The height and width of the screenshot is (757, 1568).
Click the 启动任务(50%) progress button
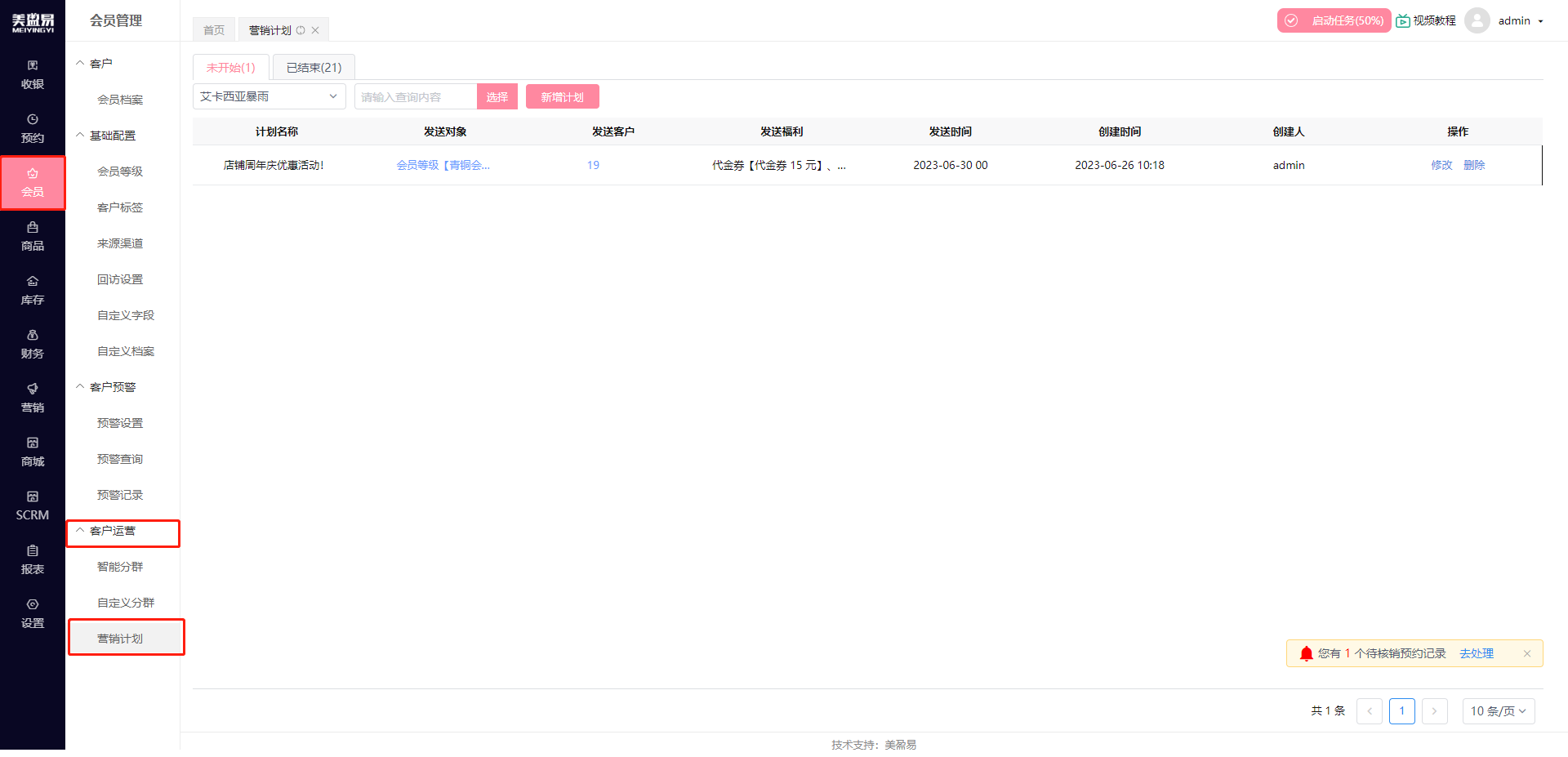click(1334, 20)
